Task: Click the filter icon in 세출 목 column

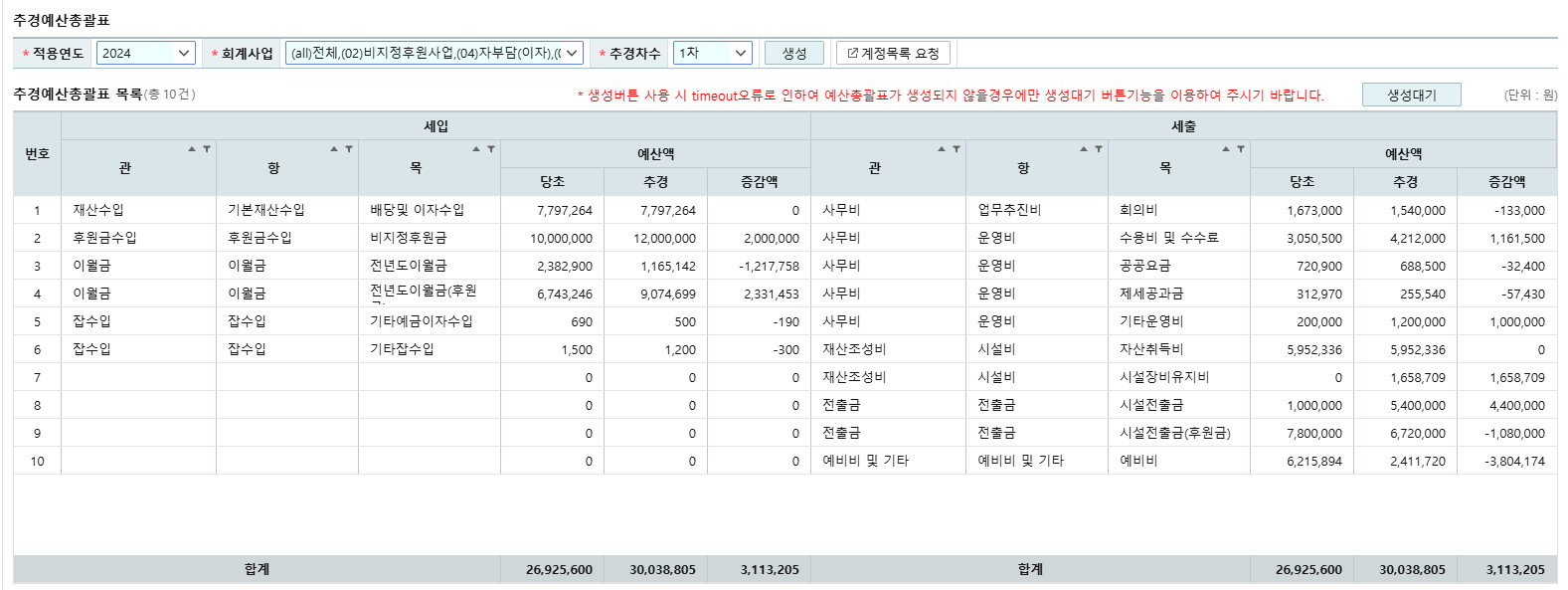Action: (1241, 149)
